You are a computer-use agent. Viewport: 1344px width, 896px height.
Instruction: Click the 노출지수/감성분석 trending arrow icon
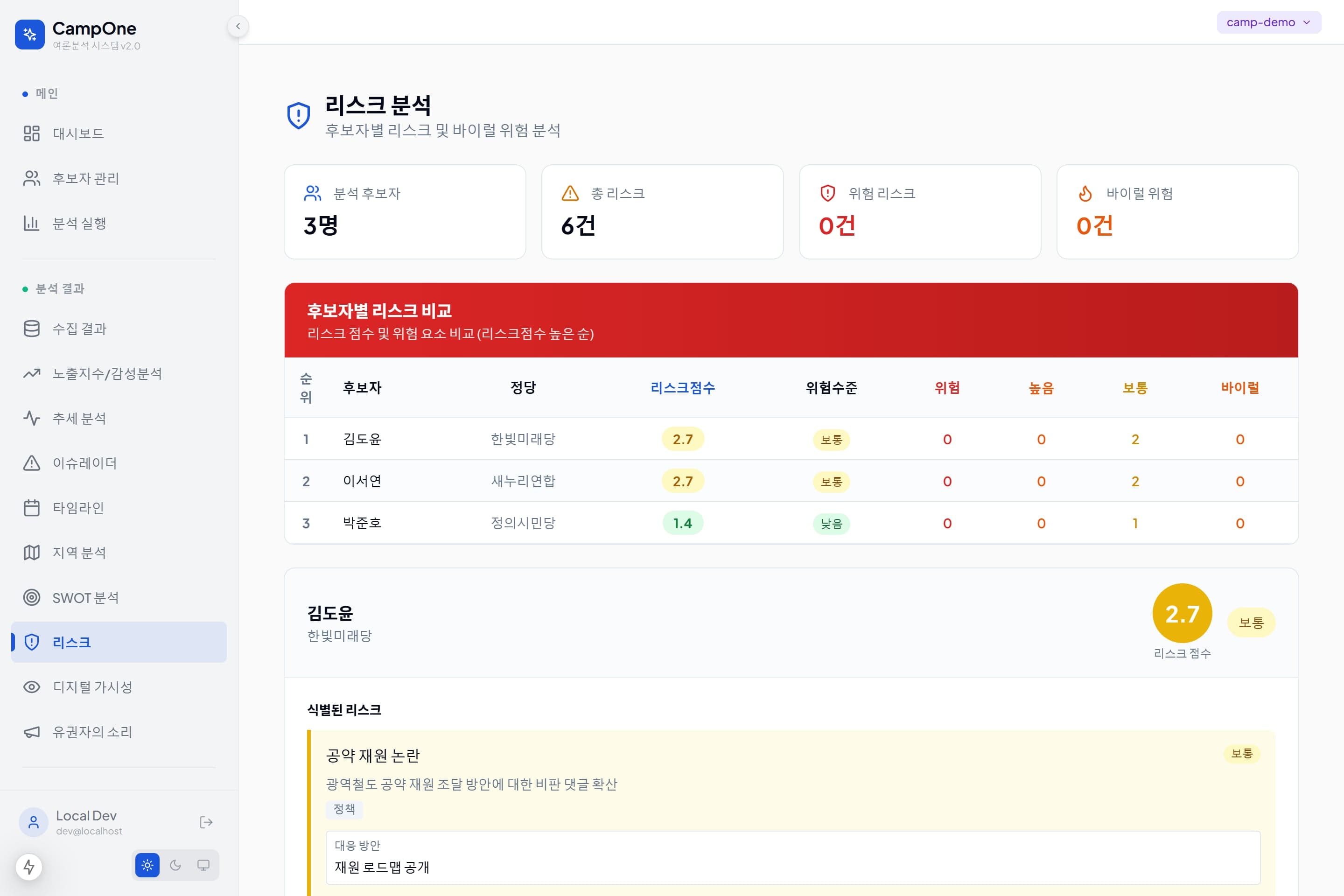(31, 373)
